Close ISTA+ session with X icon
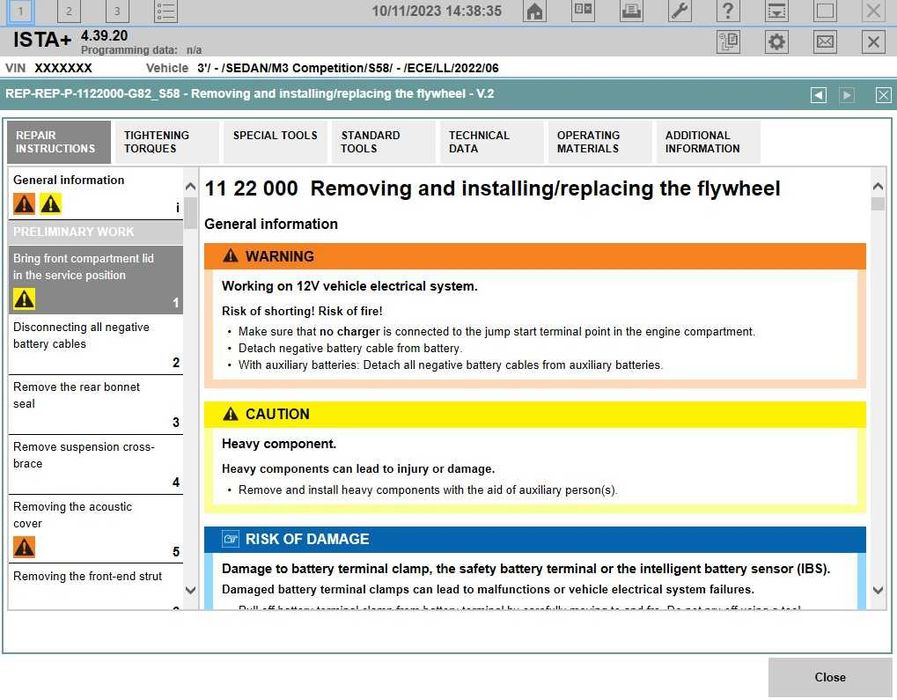The image size is (897, 700). pos(873,42)
